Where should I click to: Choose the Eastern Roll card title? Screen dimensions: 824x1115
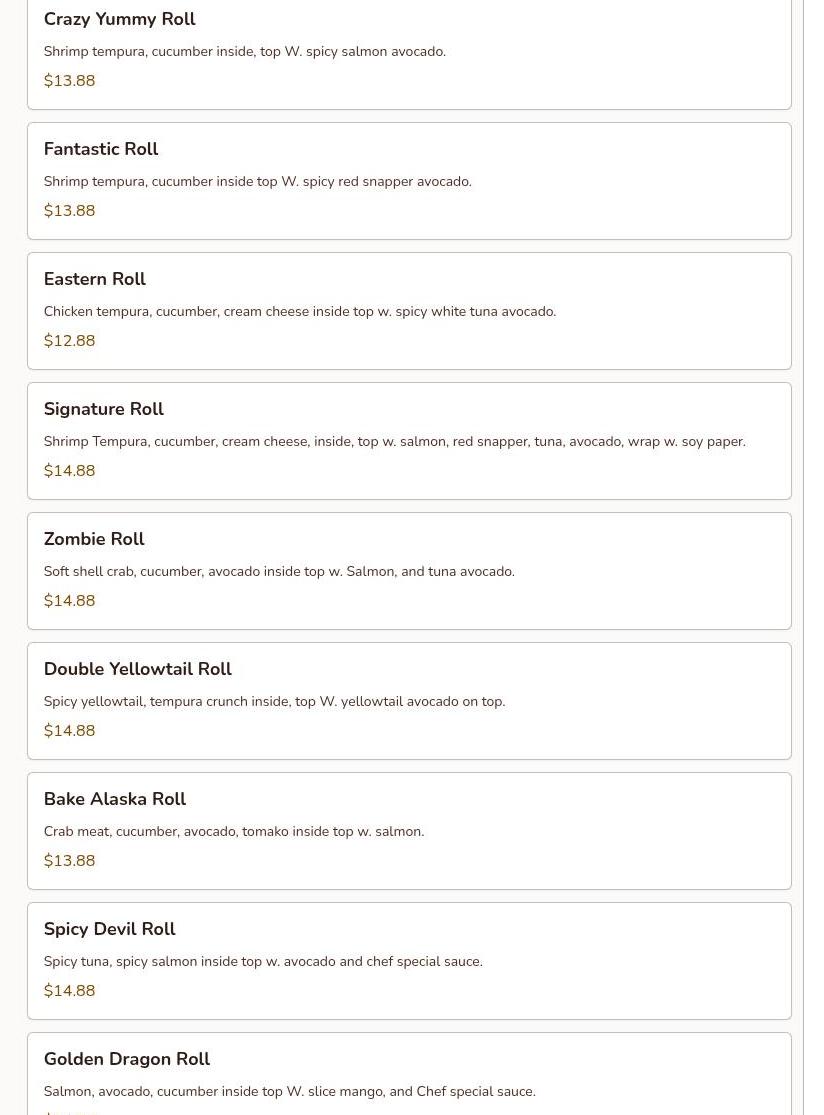pos(95,279)
